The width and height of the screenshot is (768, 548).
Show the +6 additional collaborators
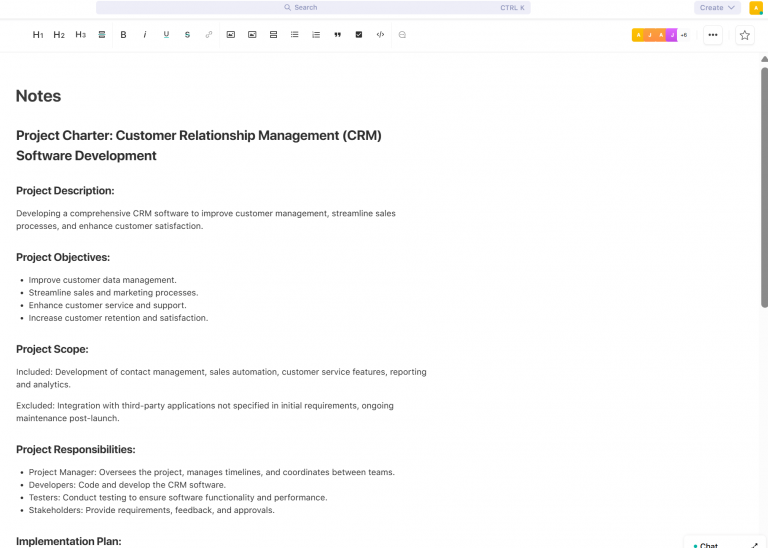pos(684,35)
